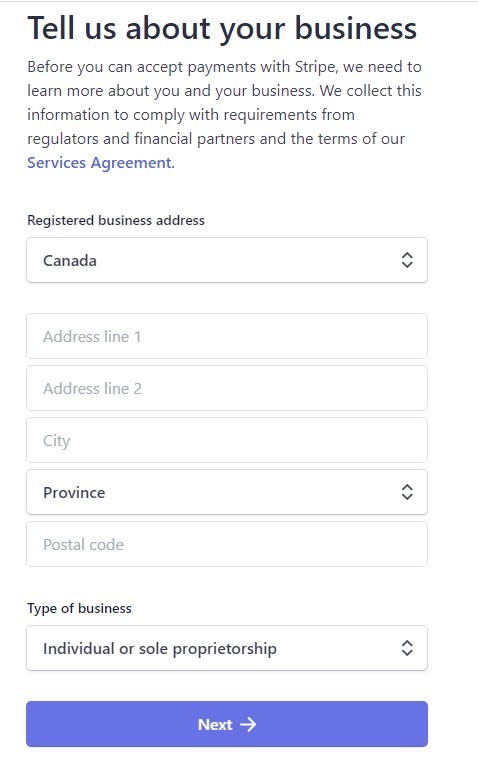
Task: Open the Individual or sole proprietorship dropdown
Action: click(x=227, y=648)
